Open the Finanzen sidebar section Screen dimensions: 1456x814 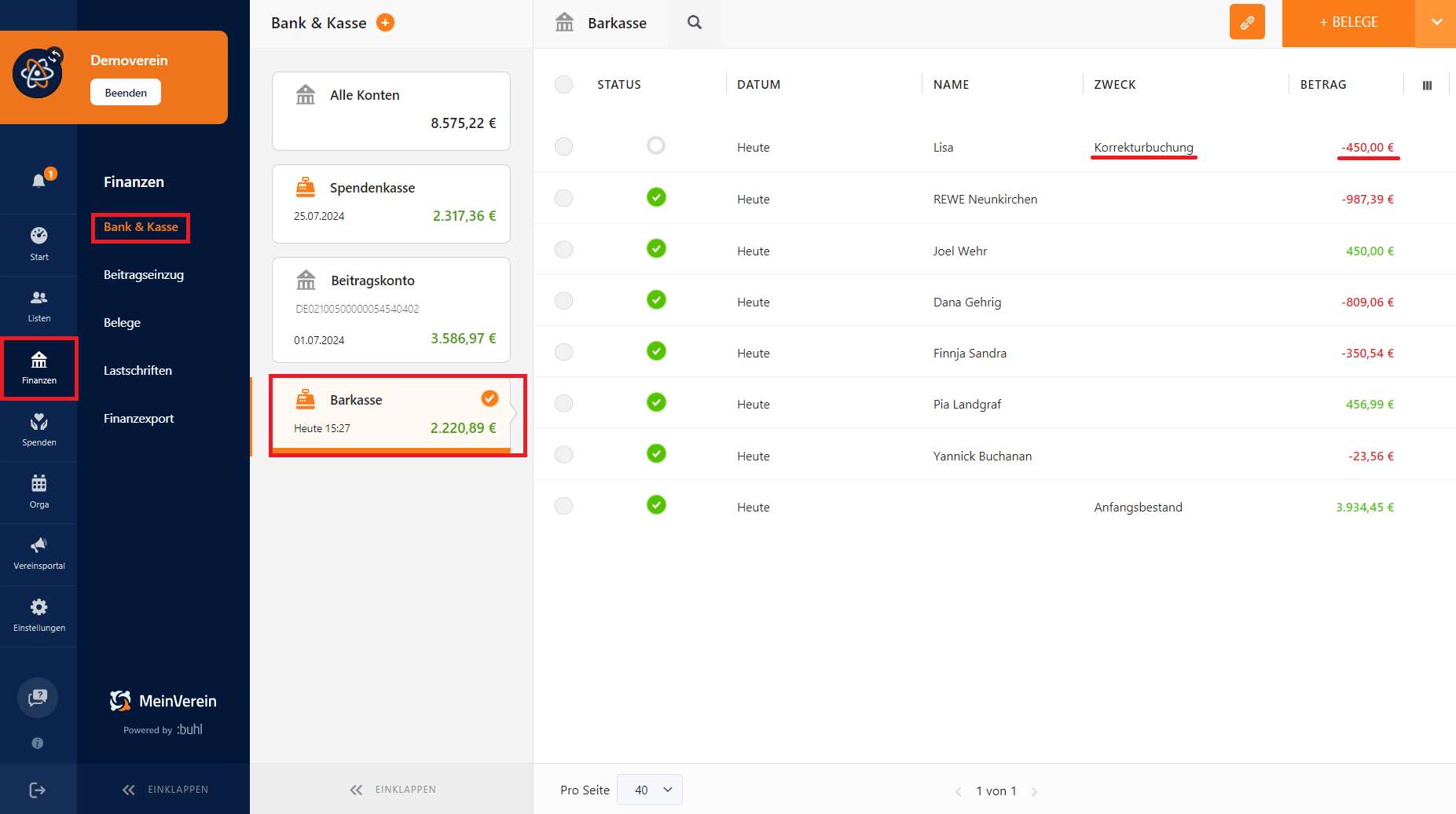pos(39,368)
